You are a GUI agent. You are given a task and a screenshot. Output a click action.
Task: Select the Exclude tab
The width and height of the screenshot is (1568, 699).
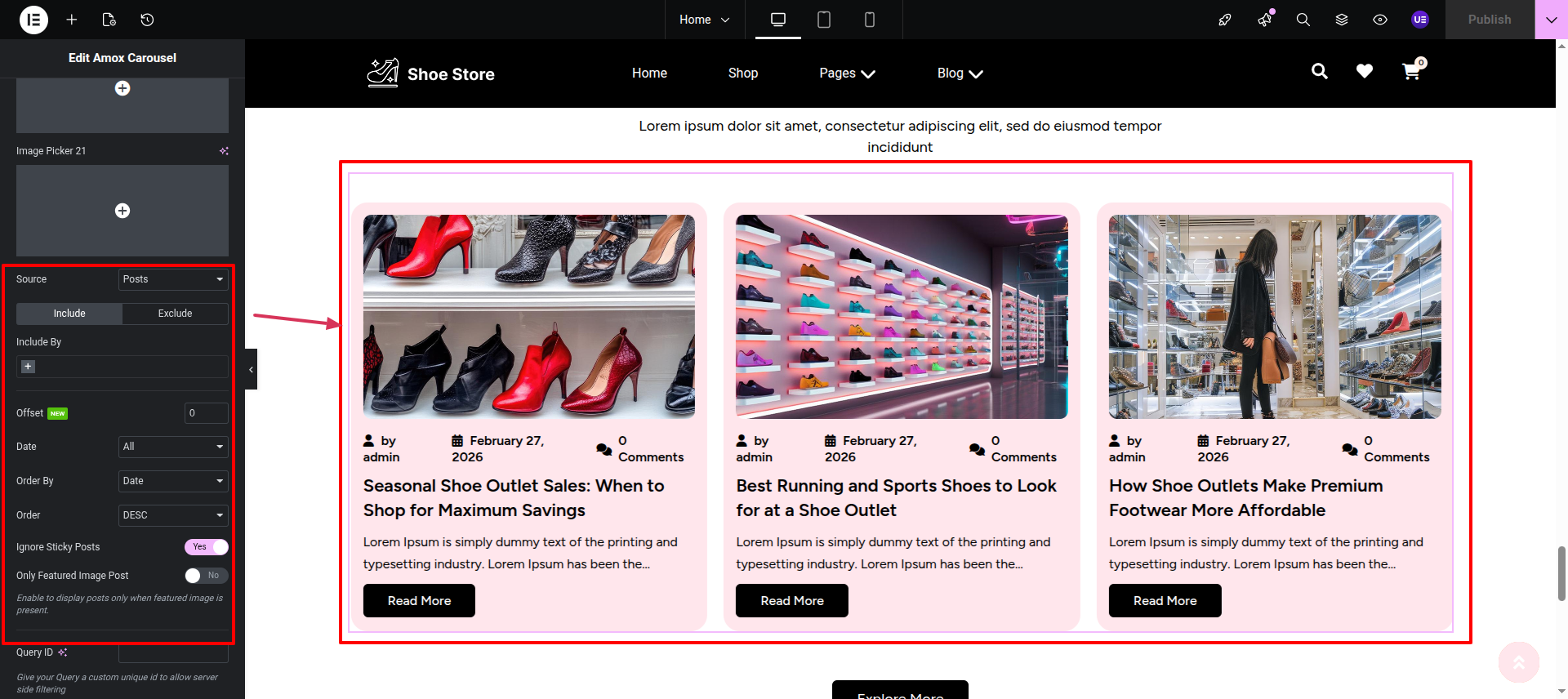click(x=175, y=314)
